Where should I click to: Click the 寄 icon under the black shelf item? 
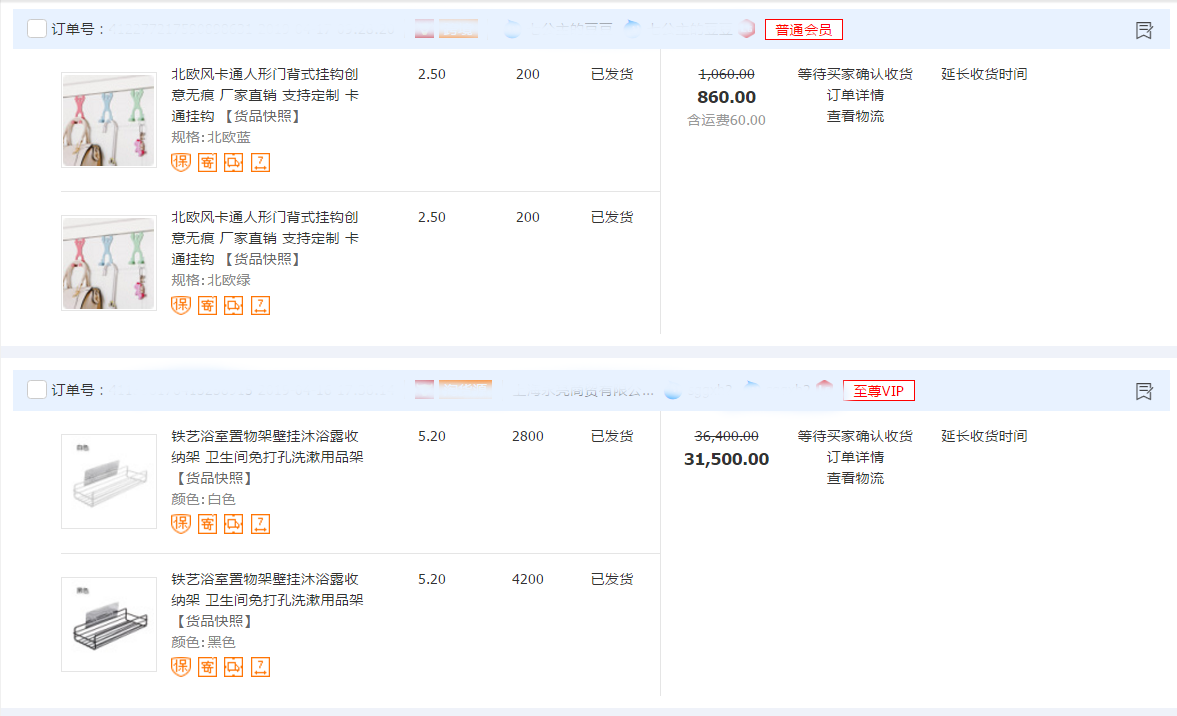tap(207, 666)
